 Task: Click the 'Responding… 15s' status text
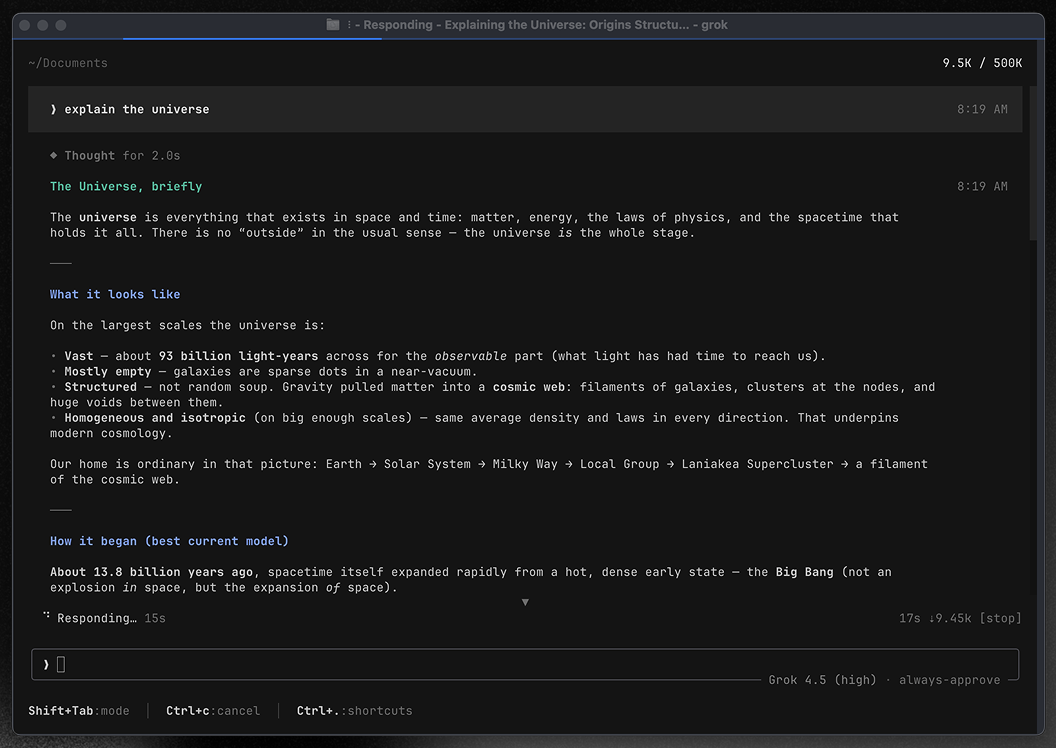(111, 618)
